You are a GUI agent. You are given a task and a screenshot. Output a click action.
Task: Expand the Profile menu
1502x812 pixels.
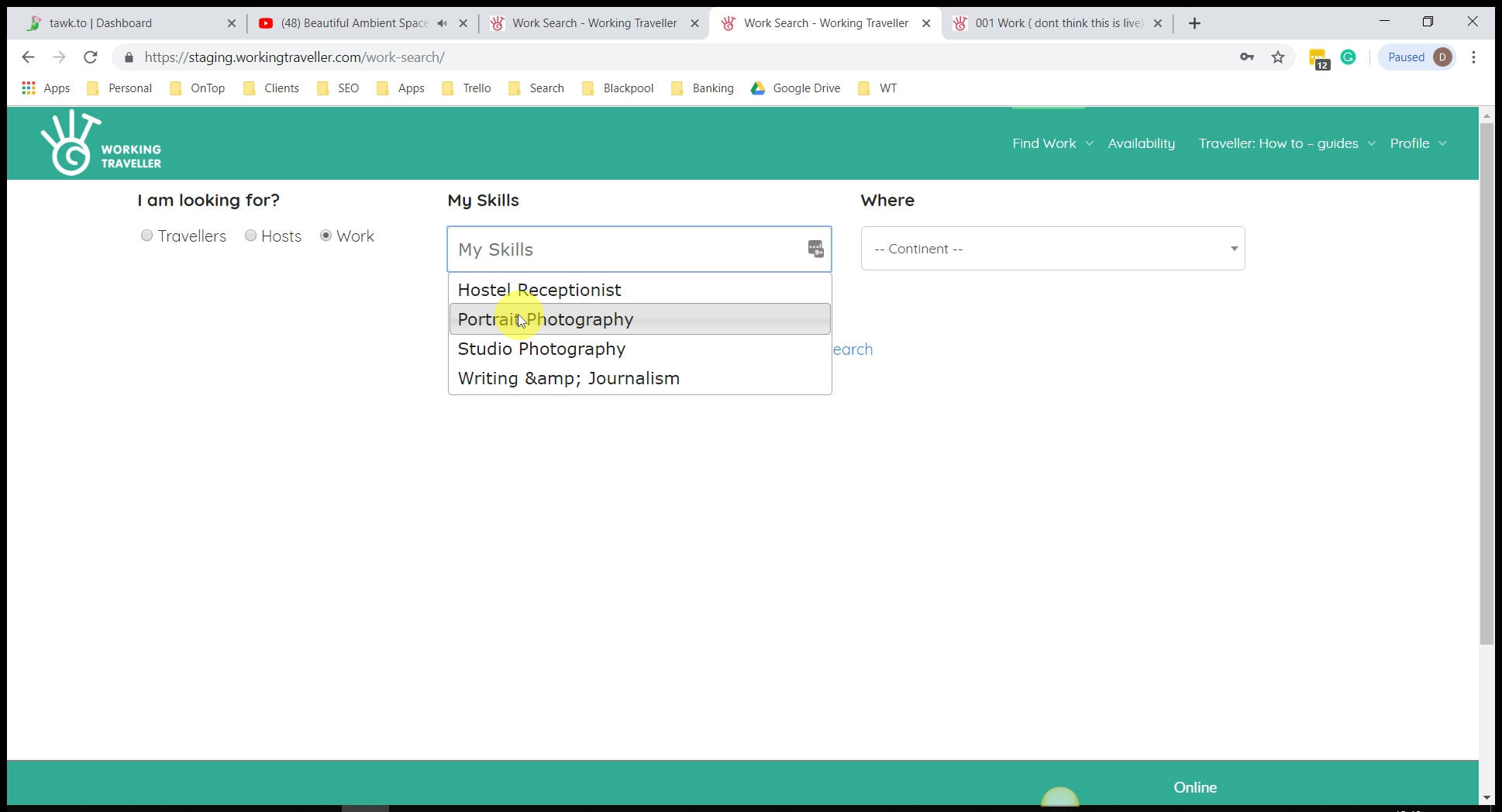1418,143
